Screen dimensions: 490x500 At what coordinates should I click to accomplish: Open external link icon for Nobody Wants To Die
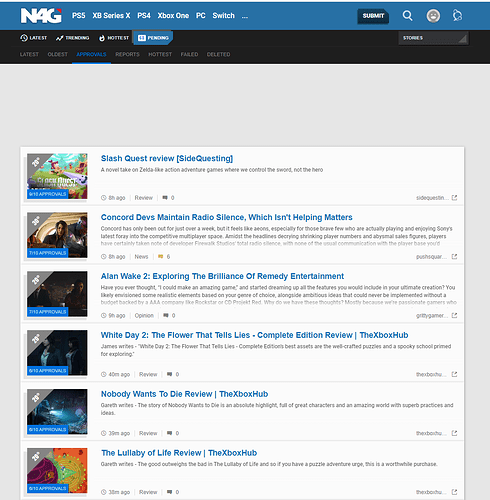pos(454,433)
